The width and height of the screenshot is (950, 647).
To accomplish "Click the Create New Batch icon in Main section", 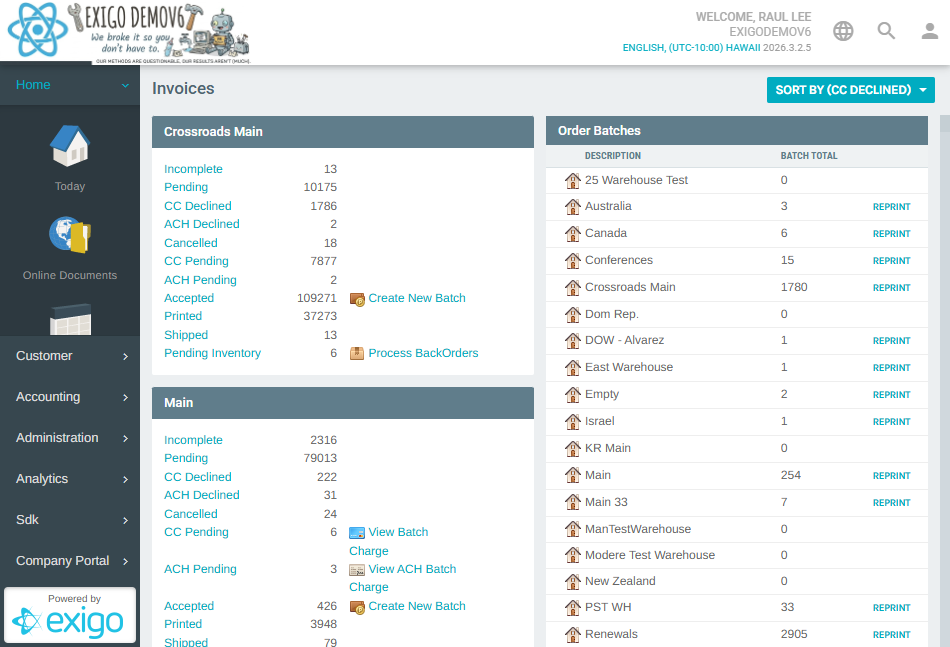I will click(357, 606).
